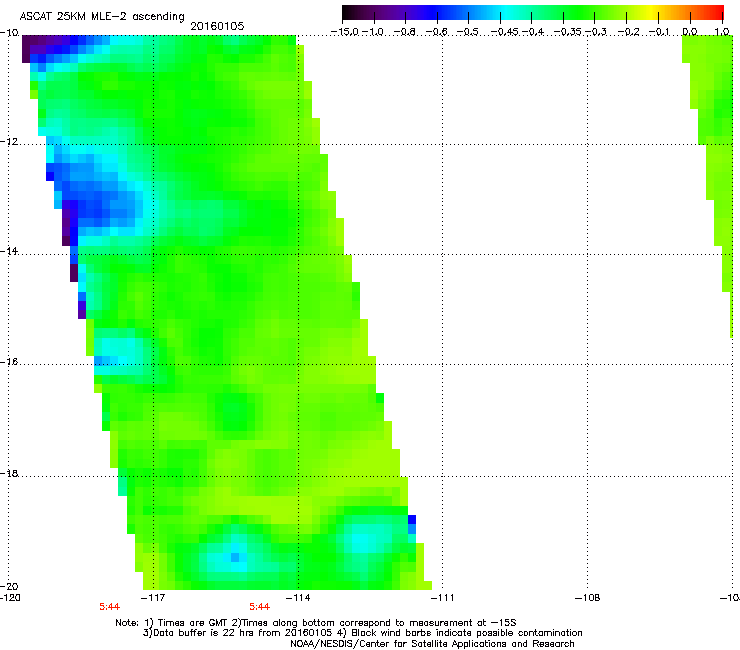Click the NOAA/NESDIS credit line
The height and width of the screenshot is (650, 740).
click(432, 644)
